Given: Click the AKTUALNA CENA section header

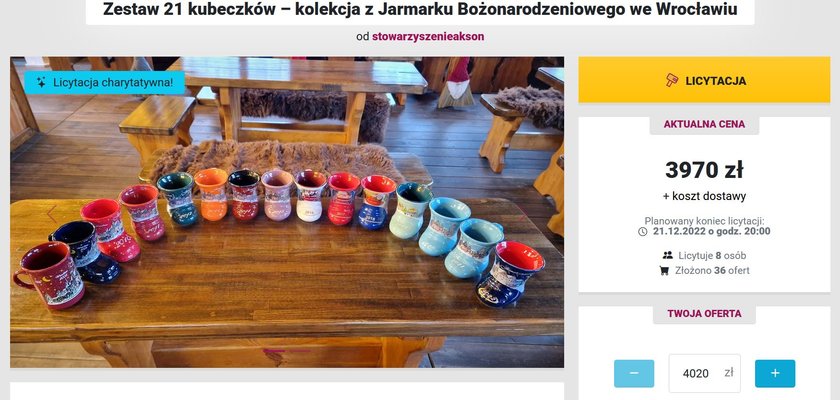Looking at the screenshot, I should tap(704, 124).
